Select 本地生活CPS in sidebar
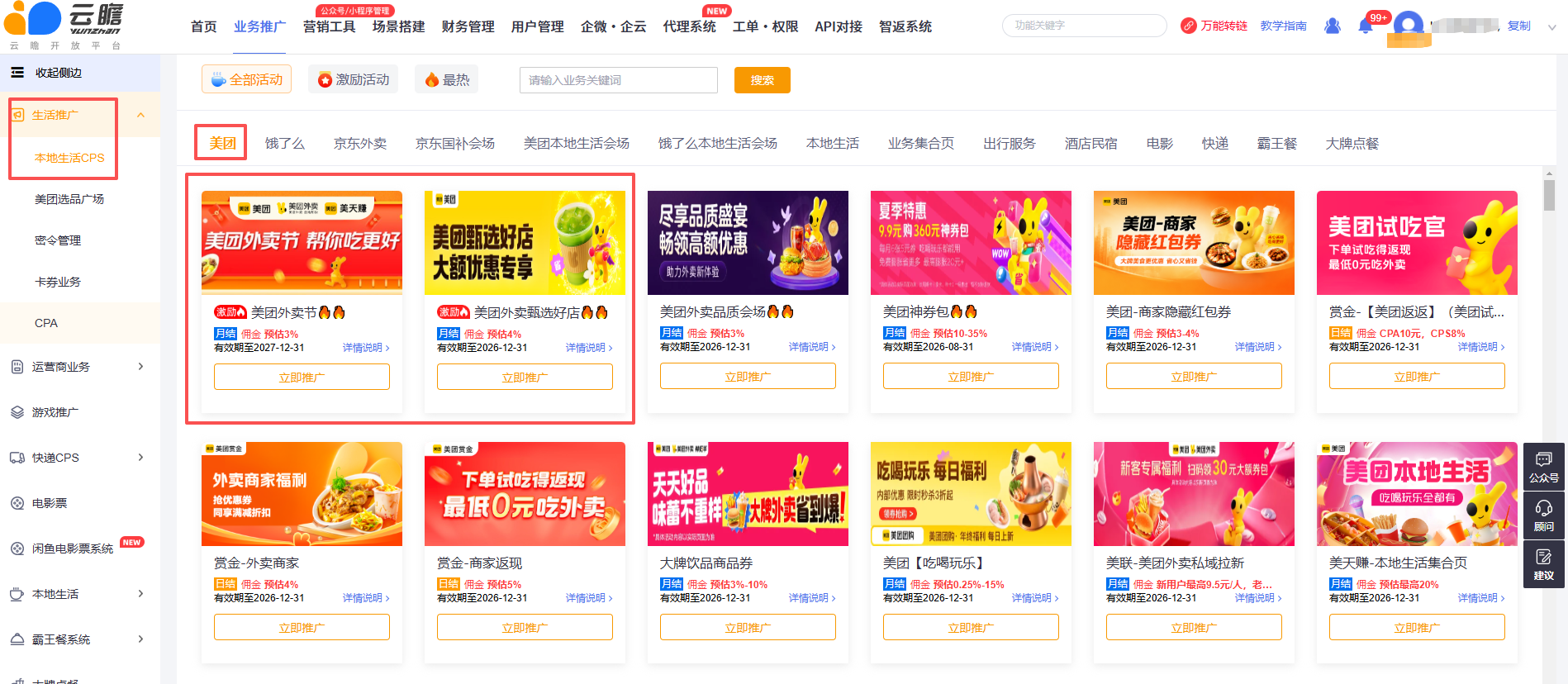Viewport: 1568px width, 684px height. coord(69,158)
